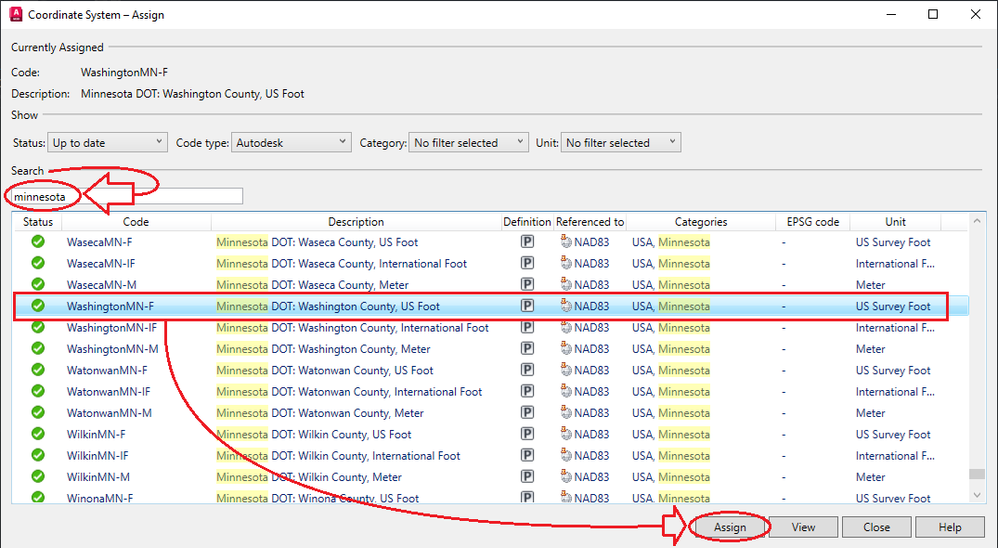Click the projected definition icon of WasecaMN-F
Image resolution: width=998 pixels, height=548 pixels.
[x=527, y=242]
